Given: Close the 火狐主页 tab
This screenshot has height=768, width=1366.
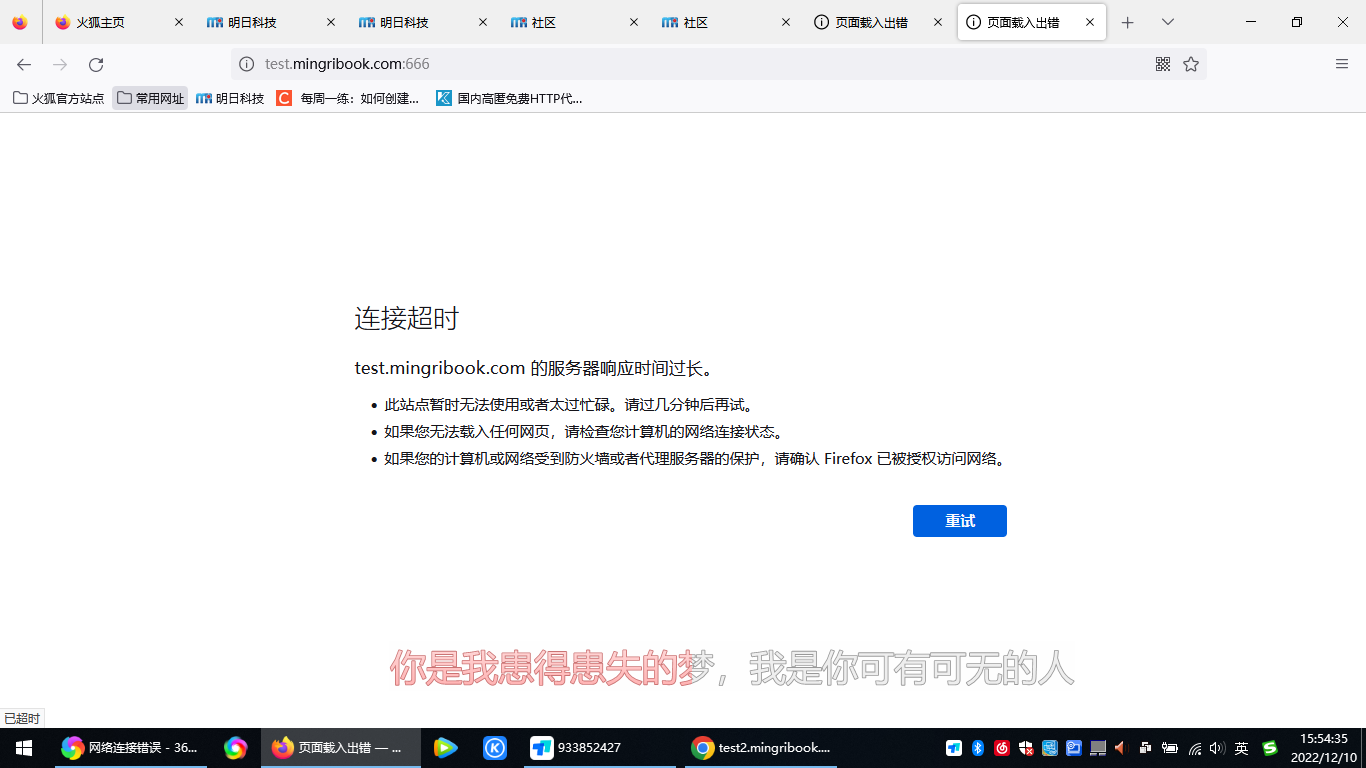Looking at the screenshot, I should click(179, 22).
